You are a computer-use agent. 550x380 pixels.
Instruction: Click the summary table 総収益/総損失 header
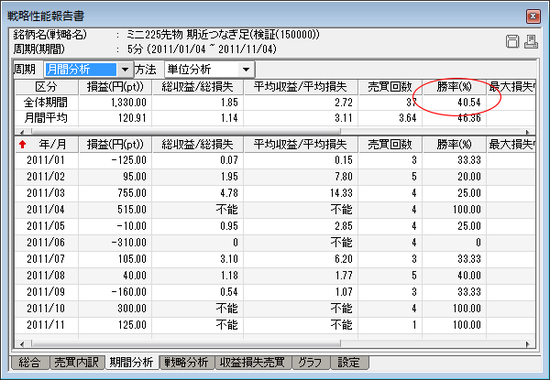pyautogui.click(x=197, y=87)
